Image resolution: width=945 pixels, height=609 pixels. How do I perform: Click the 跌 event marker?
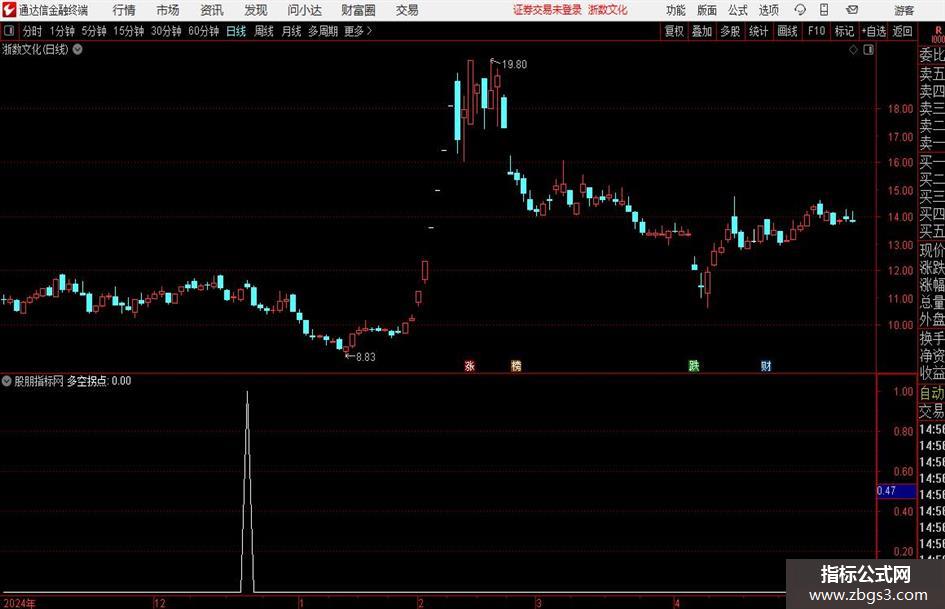694,365
